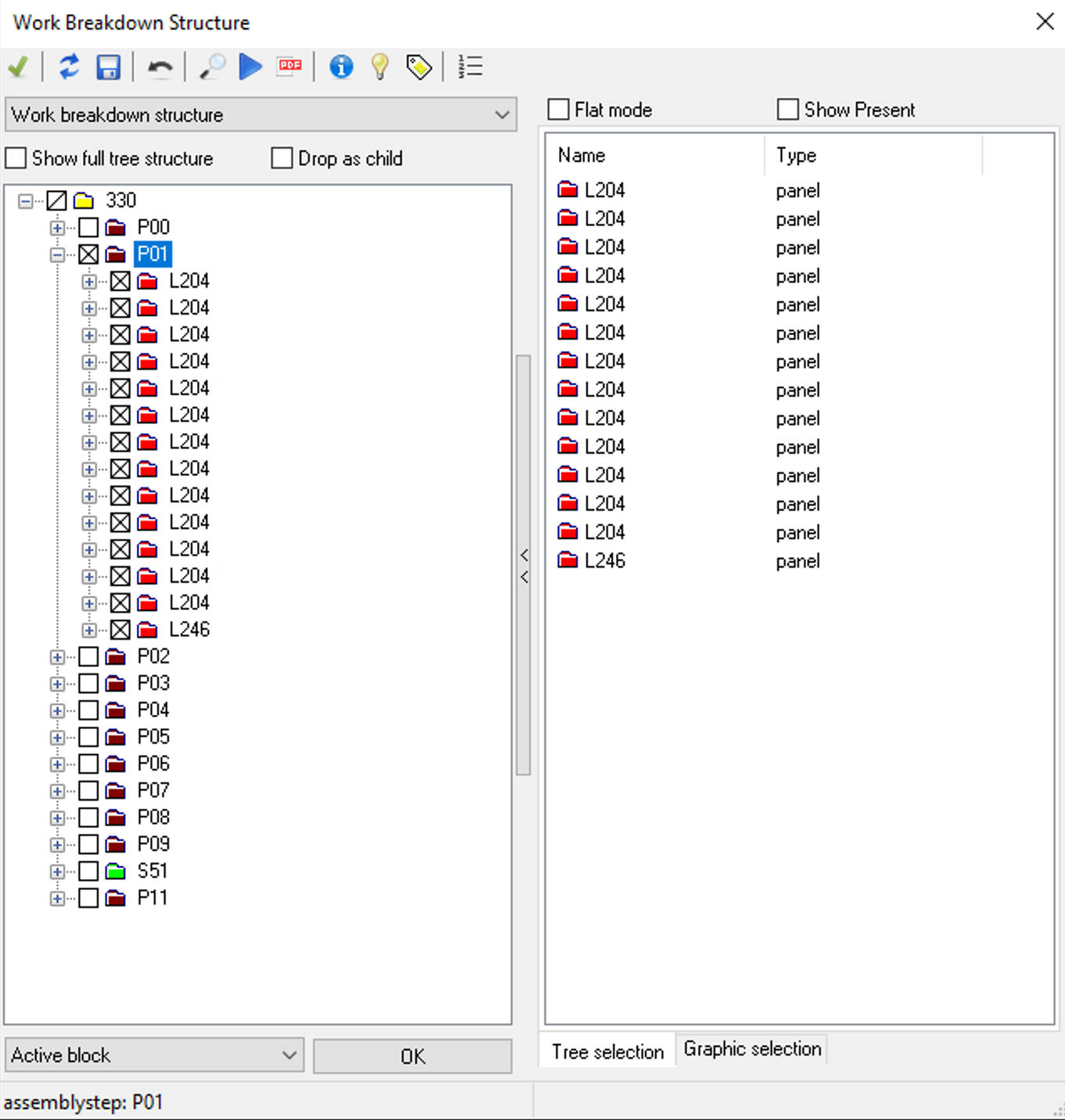This screenshot has width=1065, height=1120.
Task: Expand the P02 tree node
Action: [x=57, y=657]
